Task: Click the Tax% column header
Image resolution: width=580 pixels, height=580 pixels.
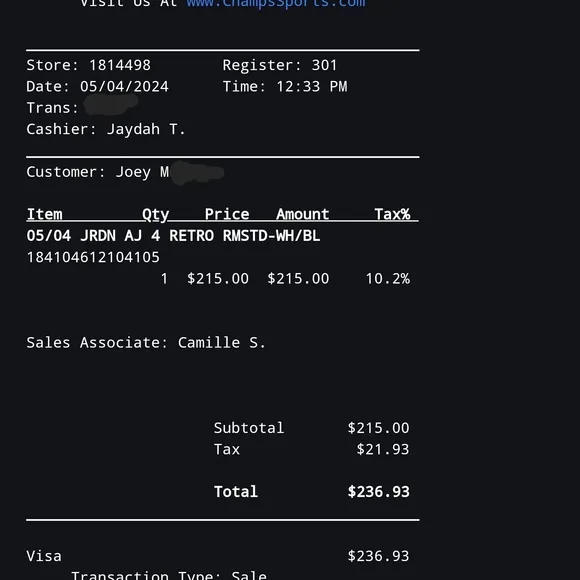Action: (x=392, y=215)
